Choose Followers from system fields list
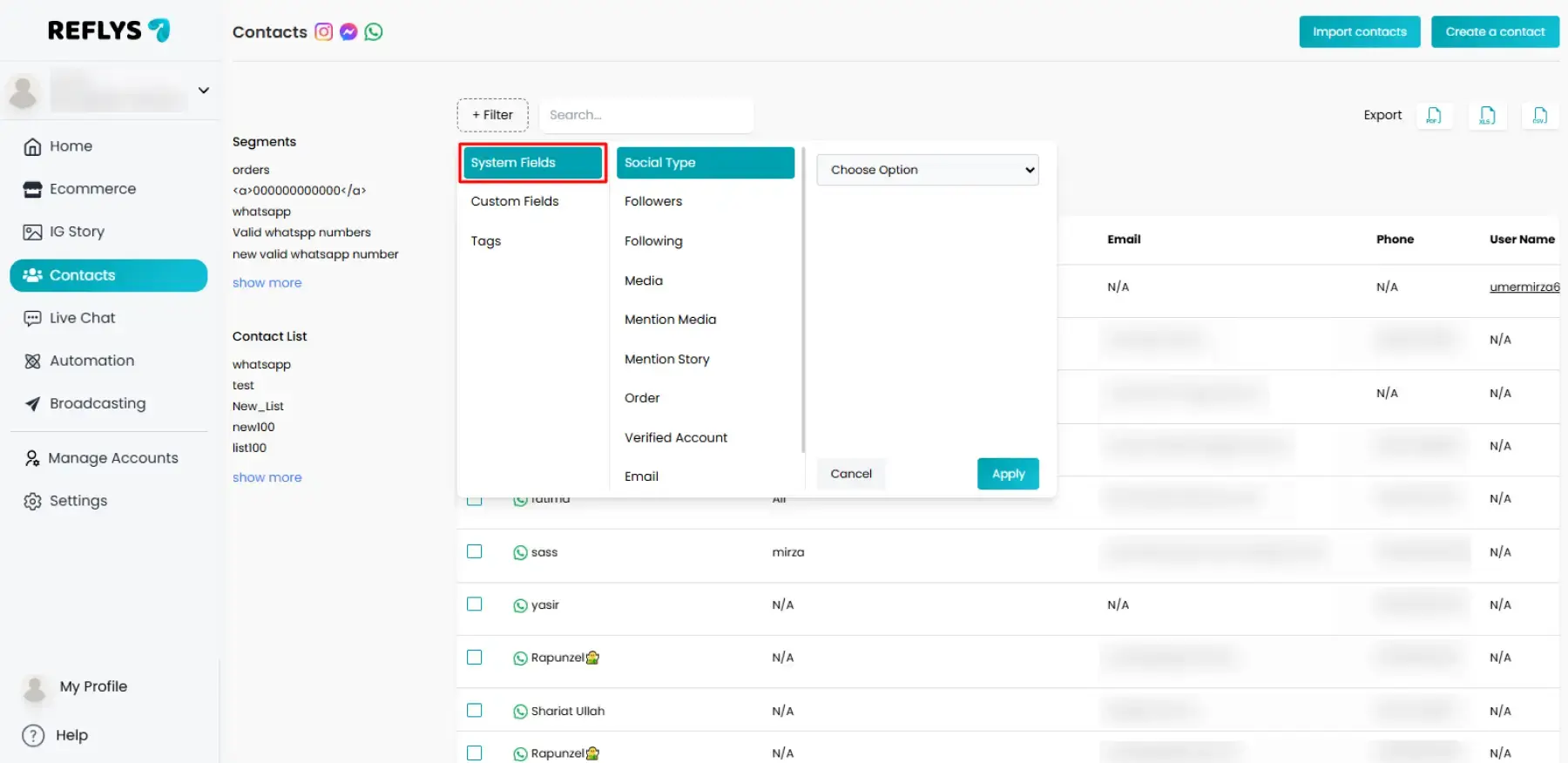 pos(653,201)
